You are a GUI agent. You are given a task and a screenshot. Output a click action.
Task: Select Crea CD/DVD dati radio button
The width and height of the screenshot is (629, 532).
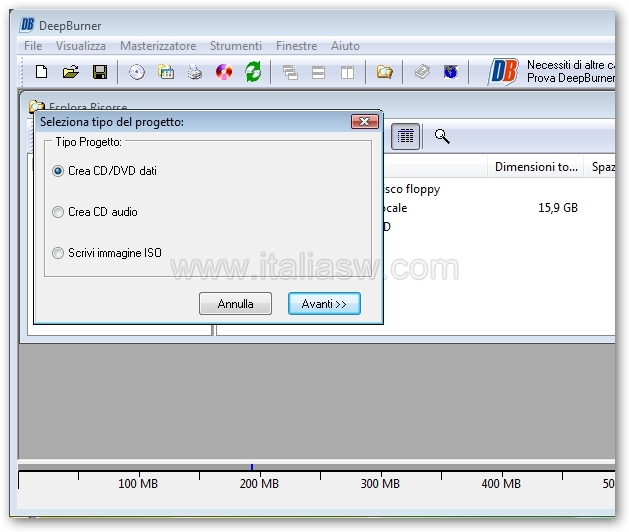58,171
